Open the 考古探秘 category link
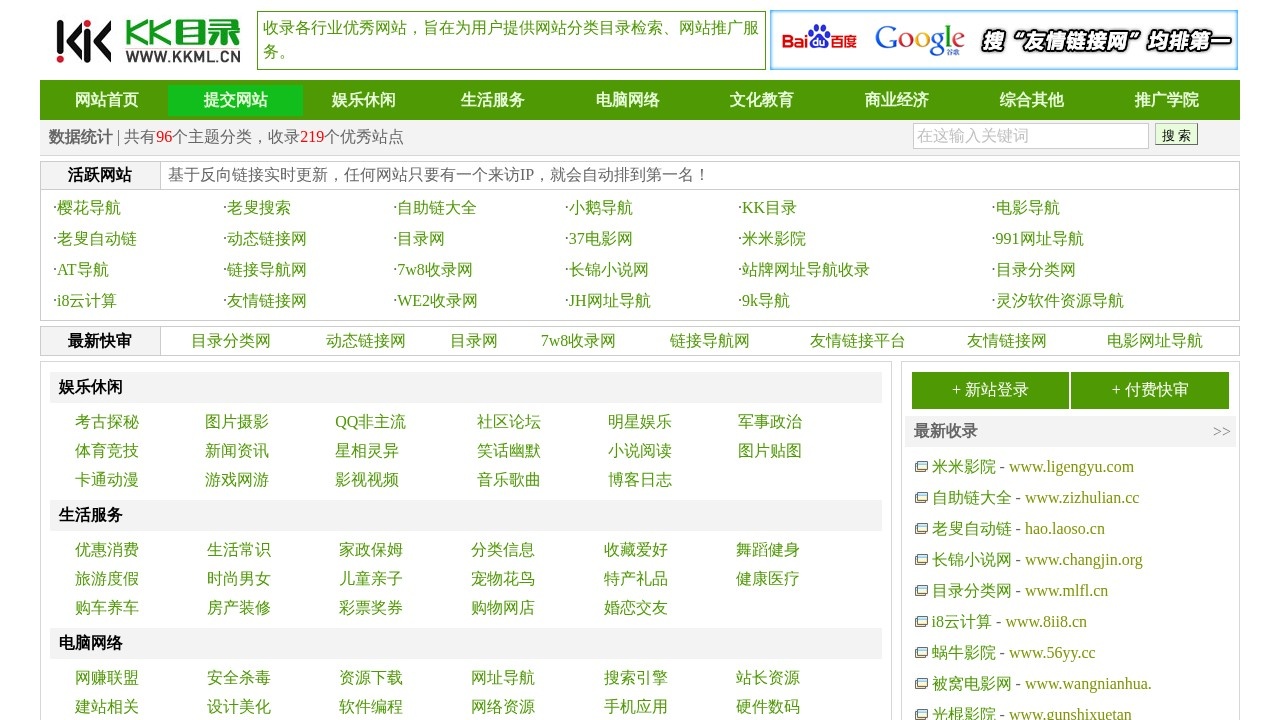 click(x=107, y=422)
